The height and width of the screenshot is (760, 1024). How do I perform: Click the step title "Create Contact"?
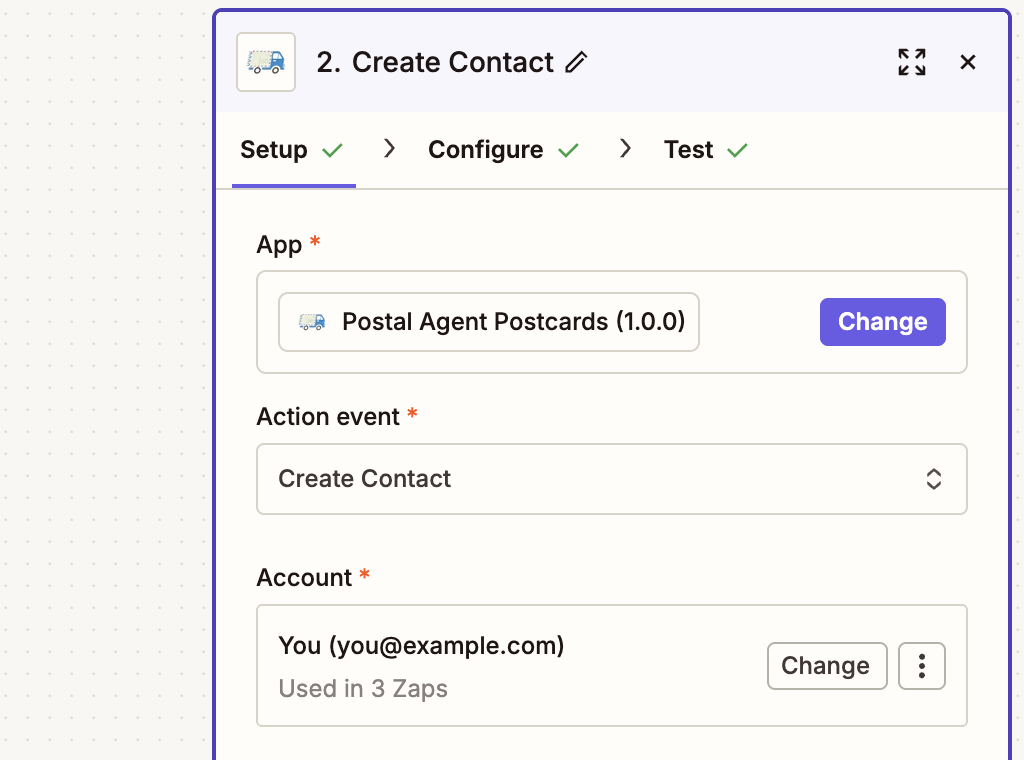[452, 62]
